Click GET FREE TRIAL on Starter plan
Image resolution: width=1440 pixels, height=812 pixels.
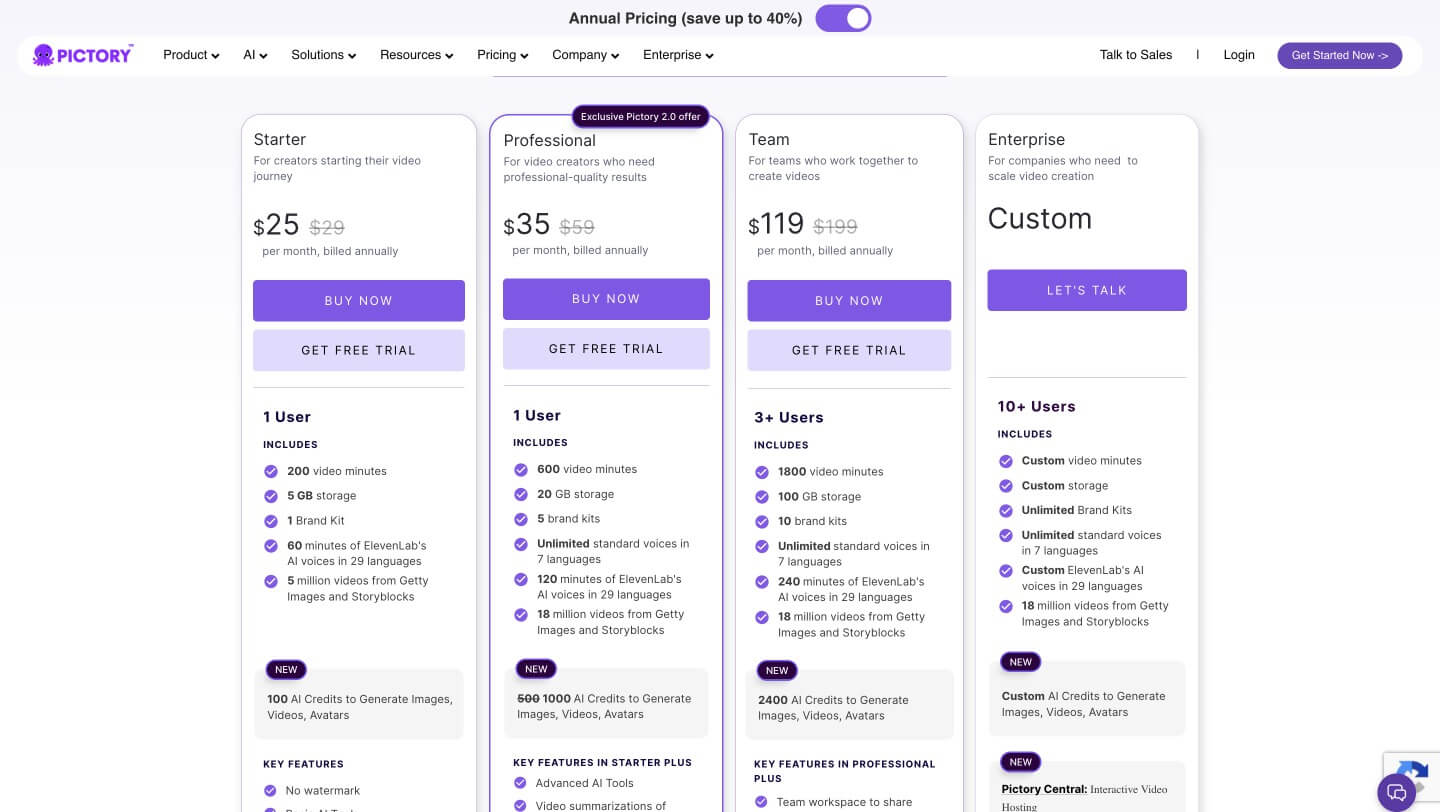pyautogui.click(x=359, y=351)
